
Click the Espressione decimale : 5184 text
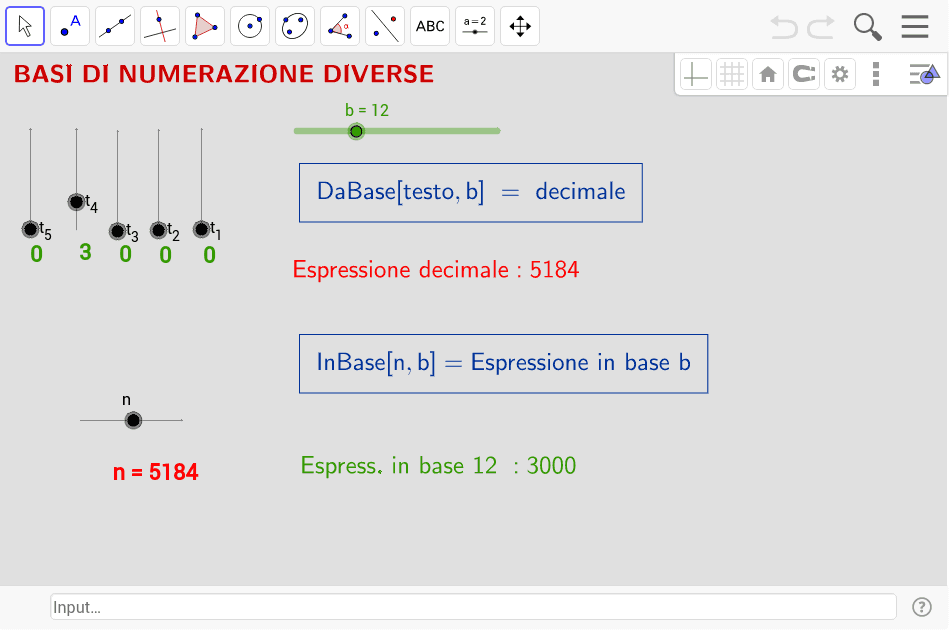point(436,270)
